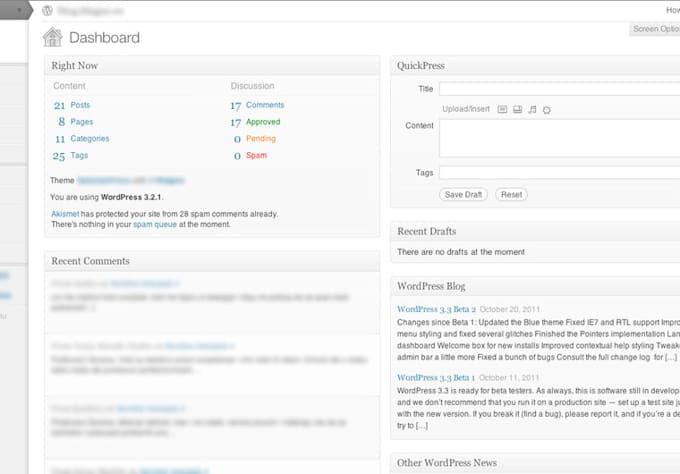Insert video via QuickPress upload icon
The image size is (680, 474).
tap(517, 109)
